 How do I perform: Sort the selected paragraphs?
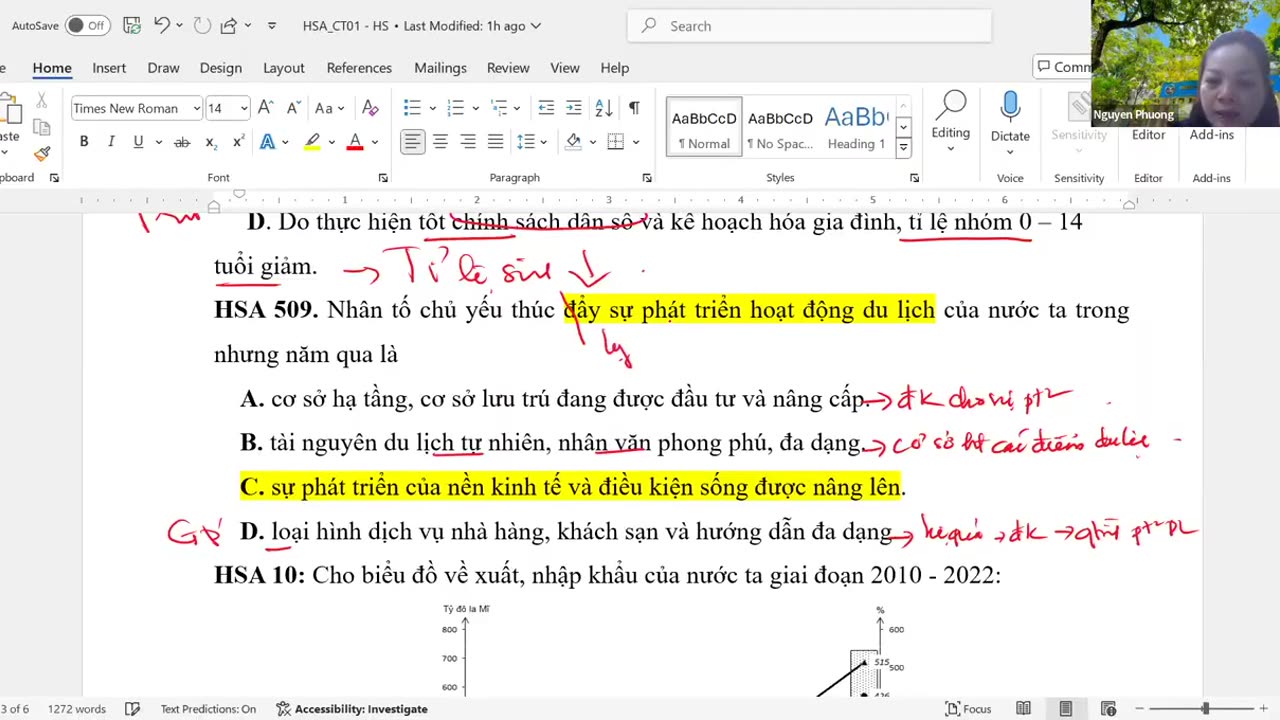pyautogui.click(x=604, y=108)
